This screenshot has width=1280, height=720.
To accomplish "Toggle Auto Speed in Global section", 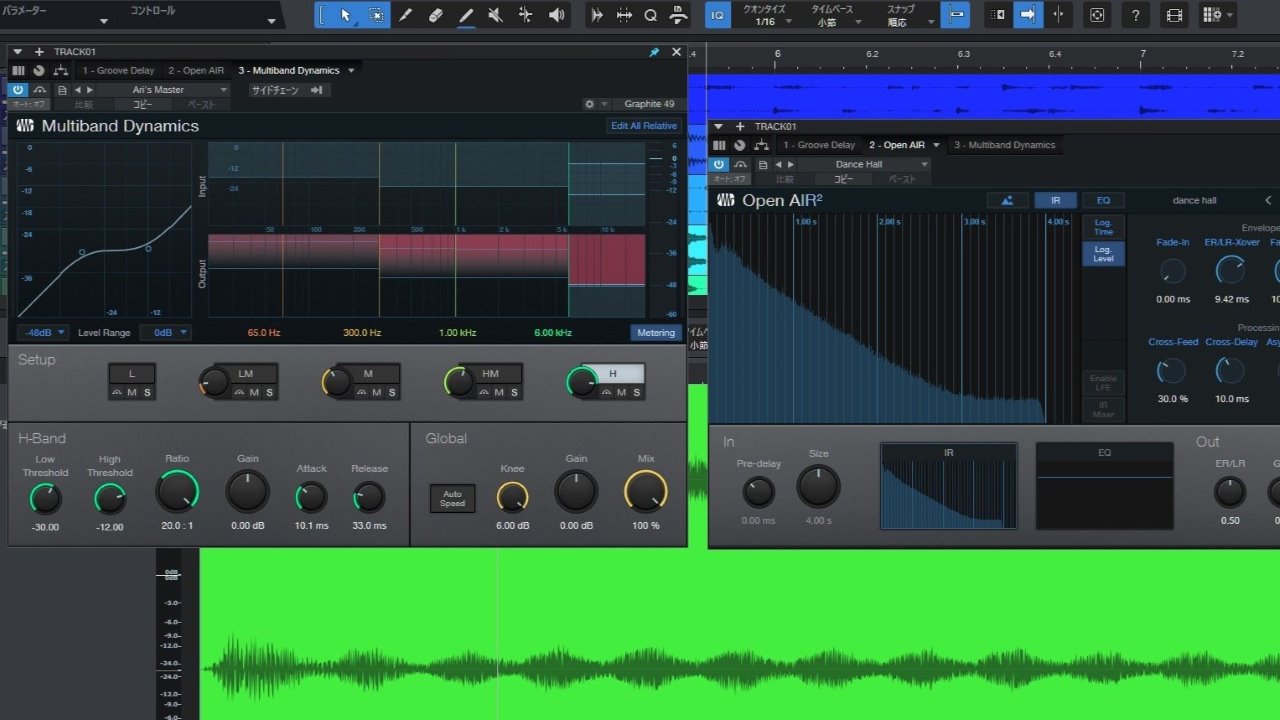I will pyautogui.click(x=452, y=498).
